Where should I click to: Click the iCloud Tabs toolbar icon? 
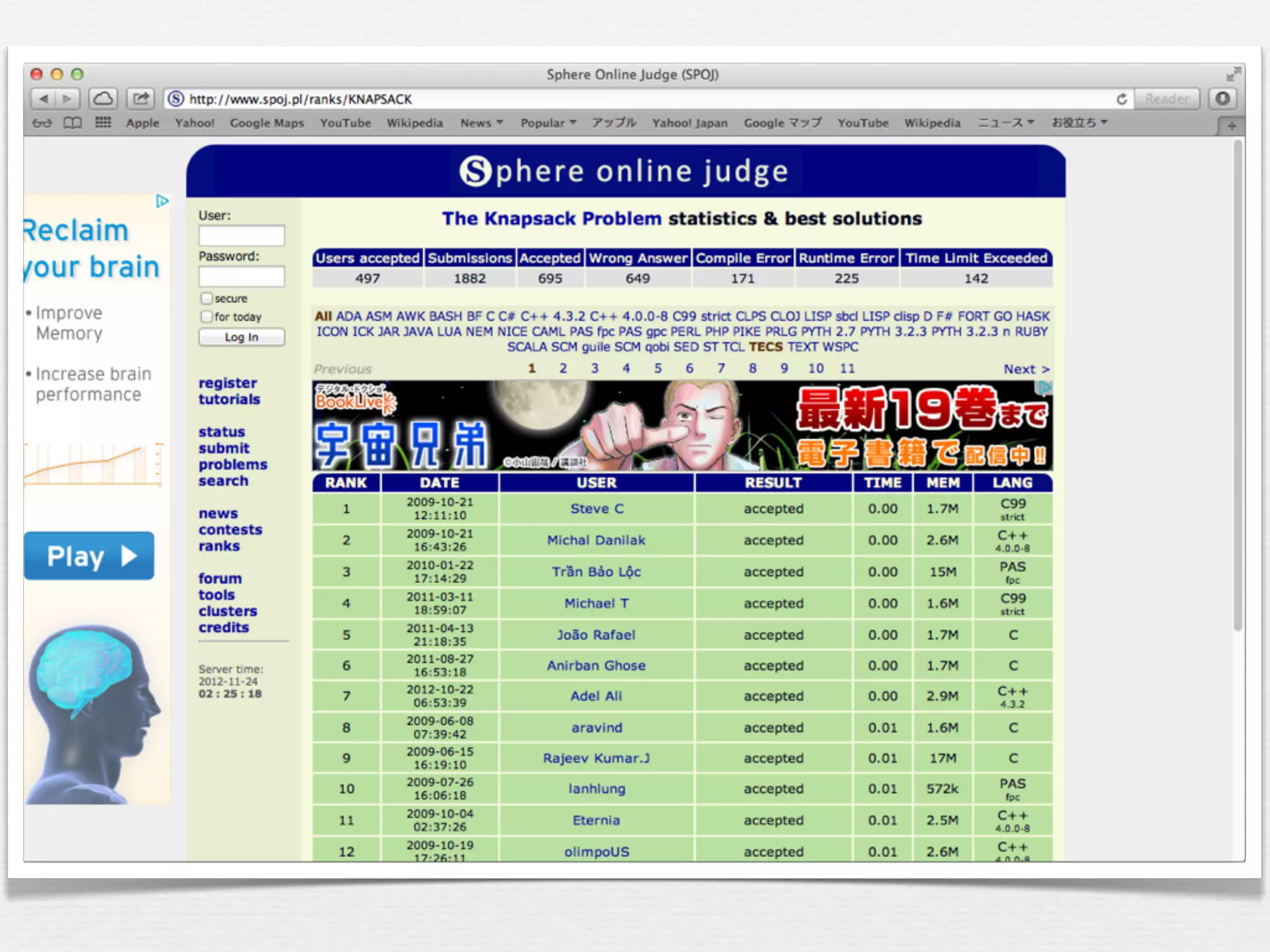(103, 99)
